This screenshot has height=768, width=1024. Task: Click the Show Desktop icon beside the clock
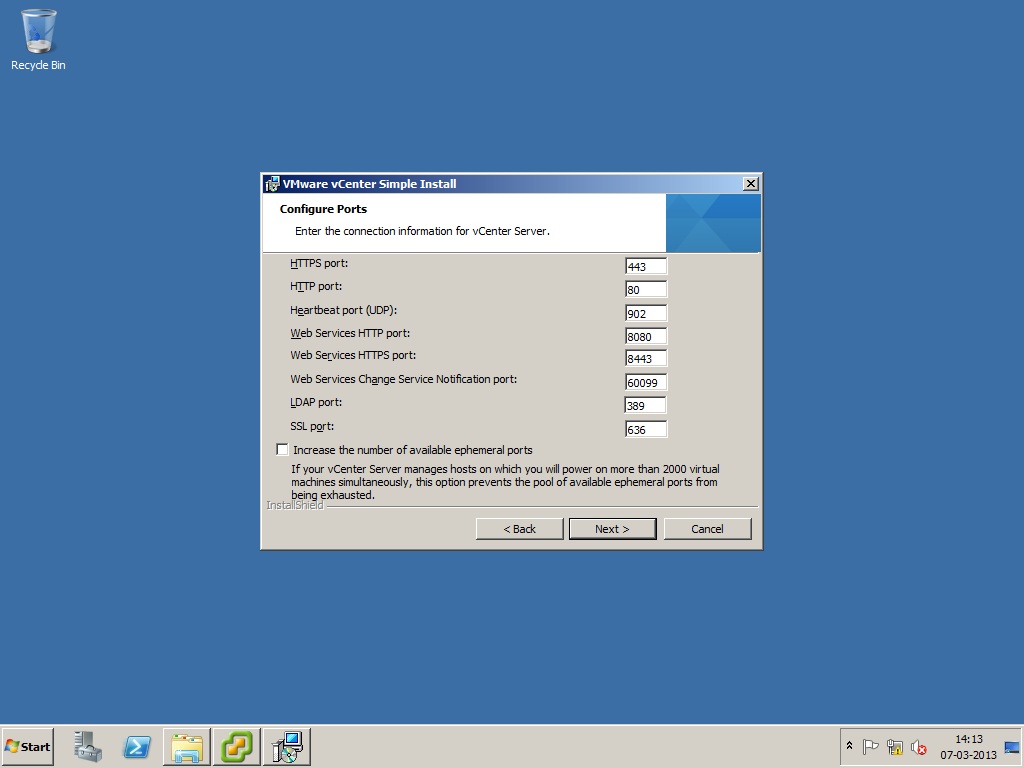[x=1012, y=746]
